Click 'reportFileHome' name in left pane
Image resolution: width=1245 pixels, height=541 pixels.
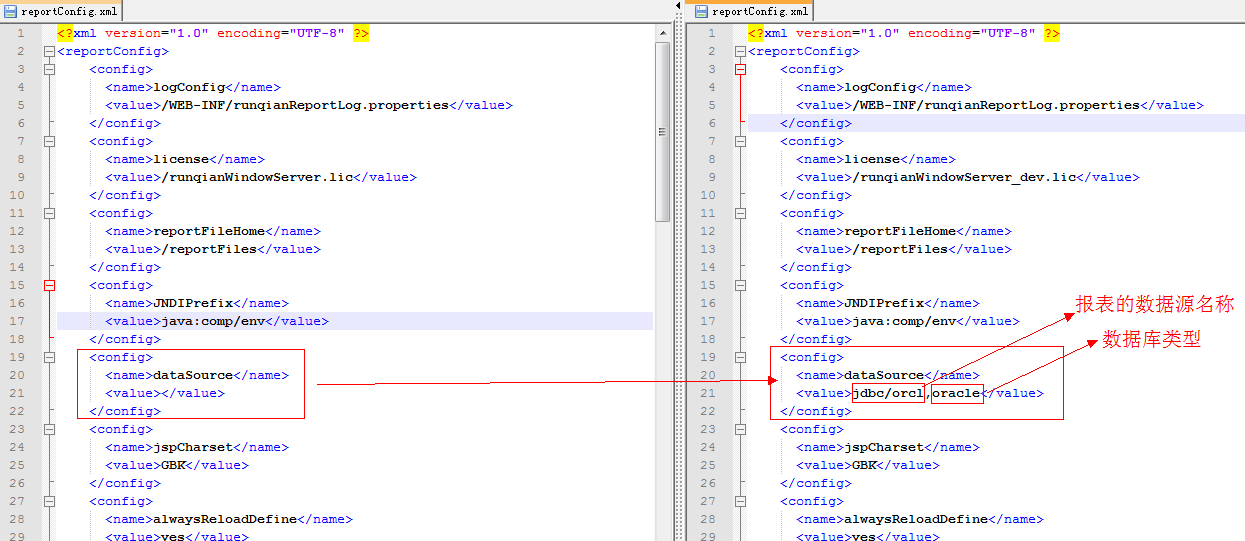209,232
